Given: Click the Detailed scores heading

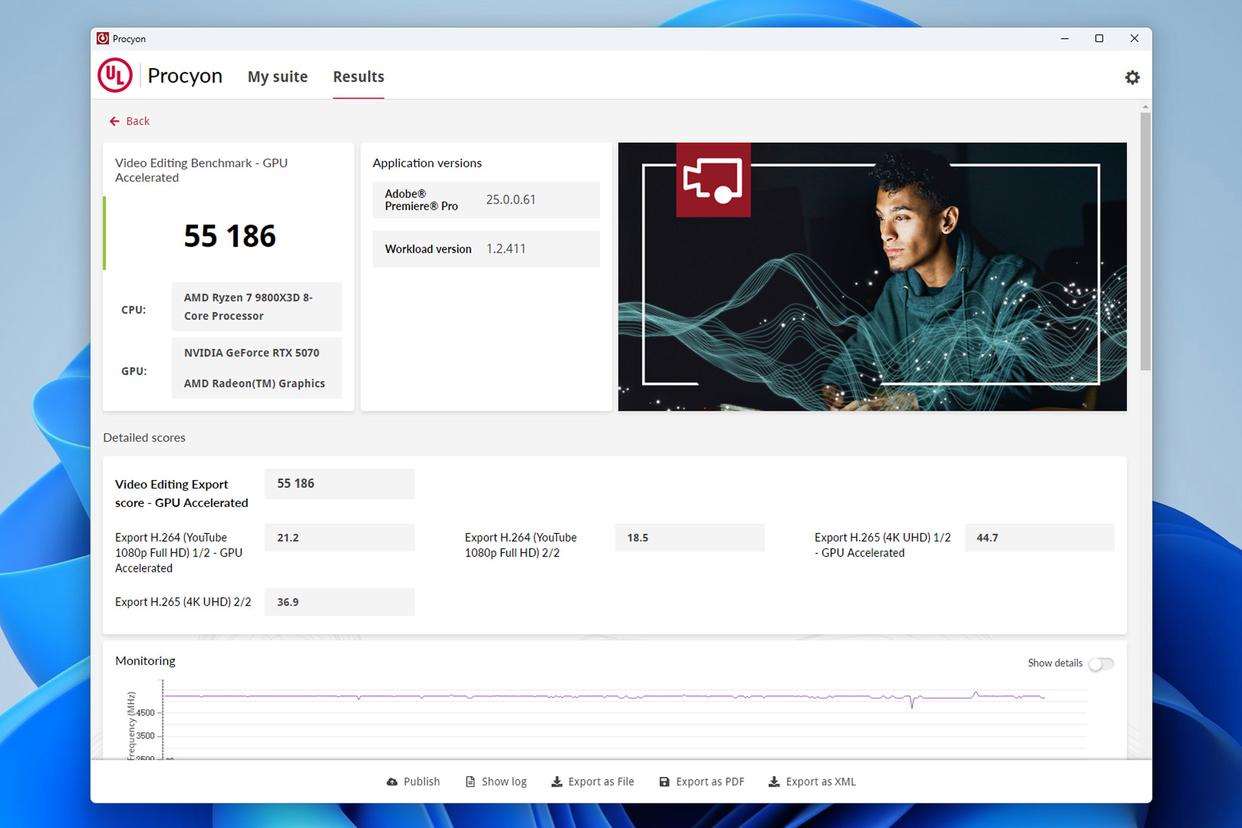Looking at the screenshot, I should click(144, 438).
